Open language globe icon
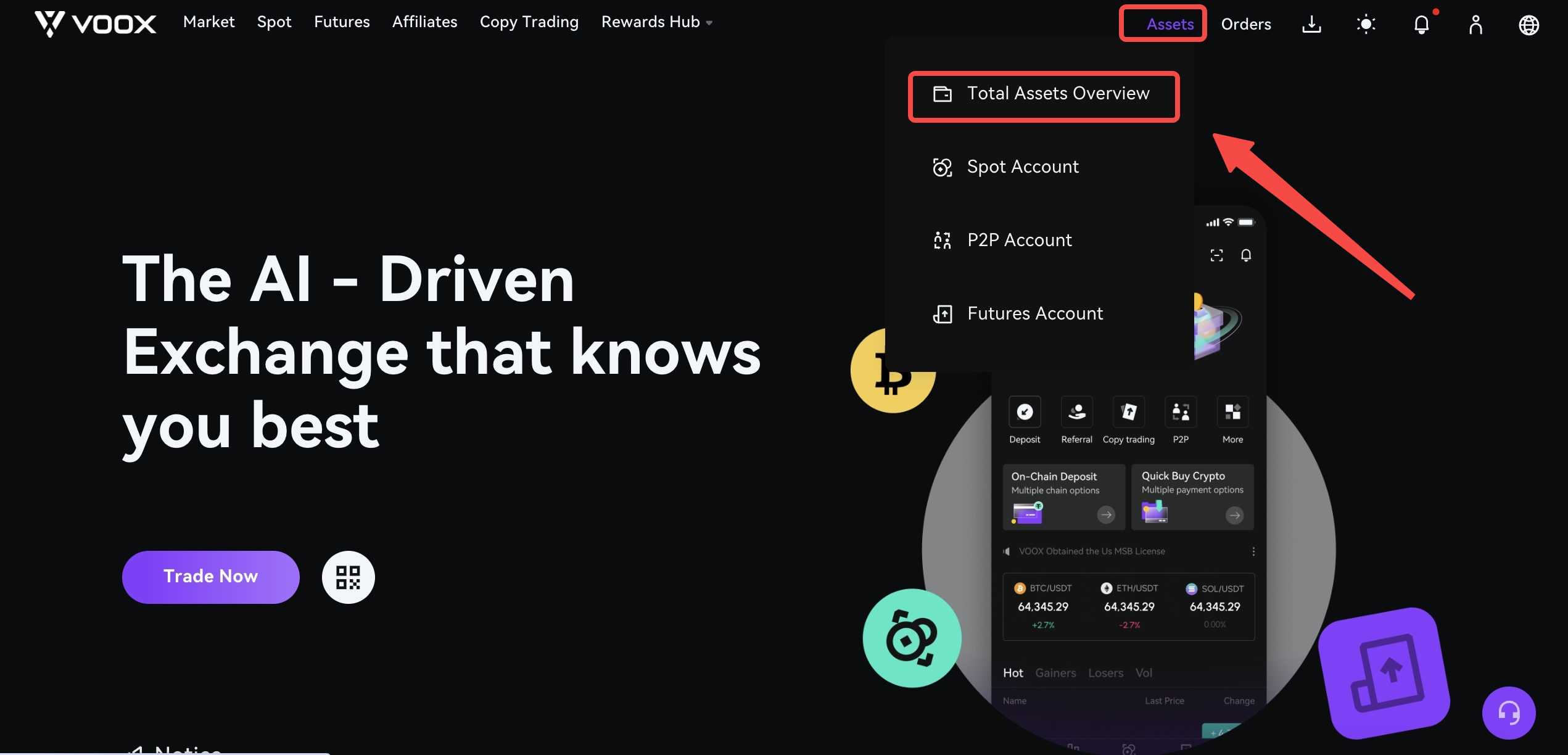This screenshot has width=1568, height=755. point(1529,25)
